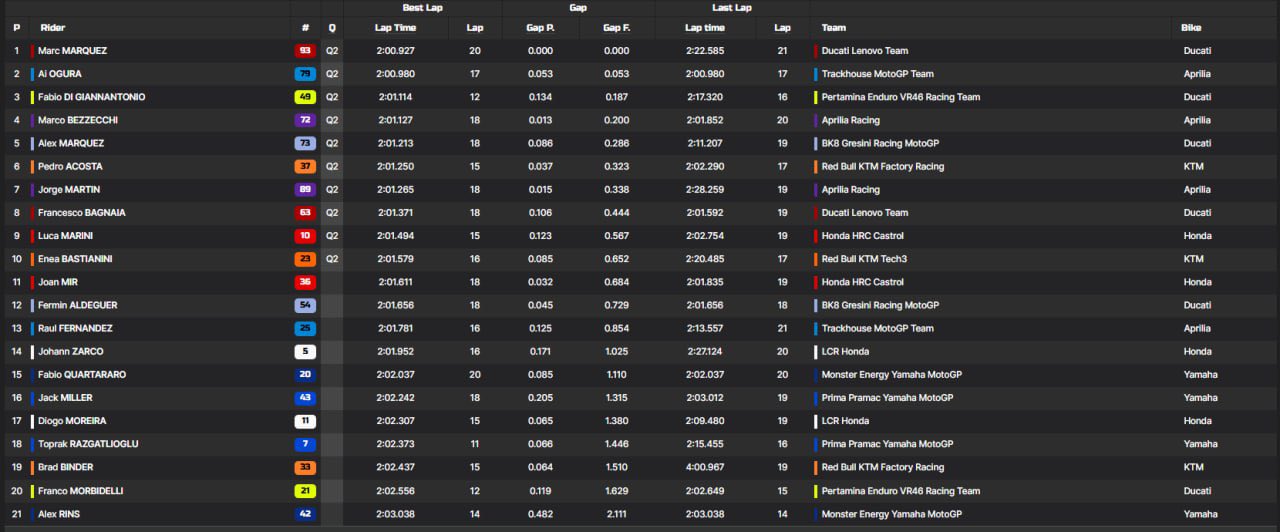This screenshot has width=1280, height=532.
Task: Click Brad Binder's orange number 33 badge
Action: pos(305,468)
